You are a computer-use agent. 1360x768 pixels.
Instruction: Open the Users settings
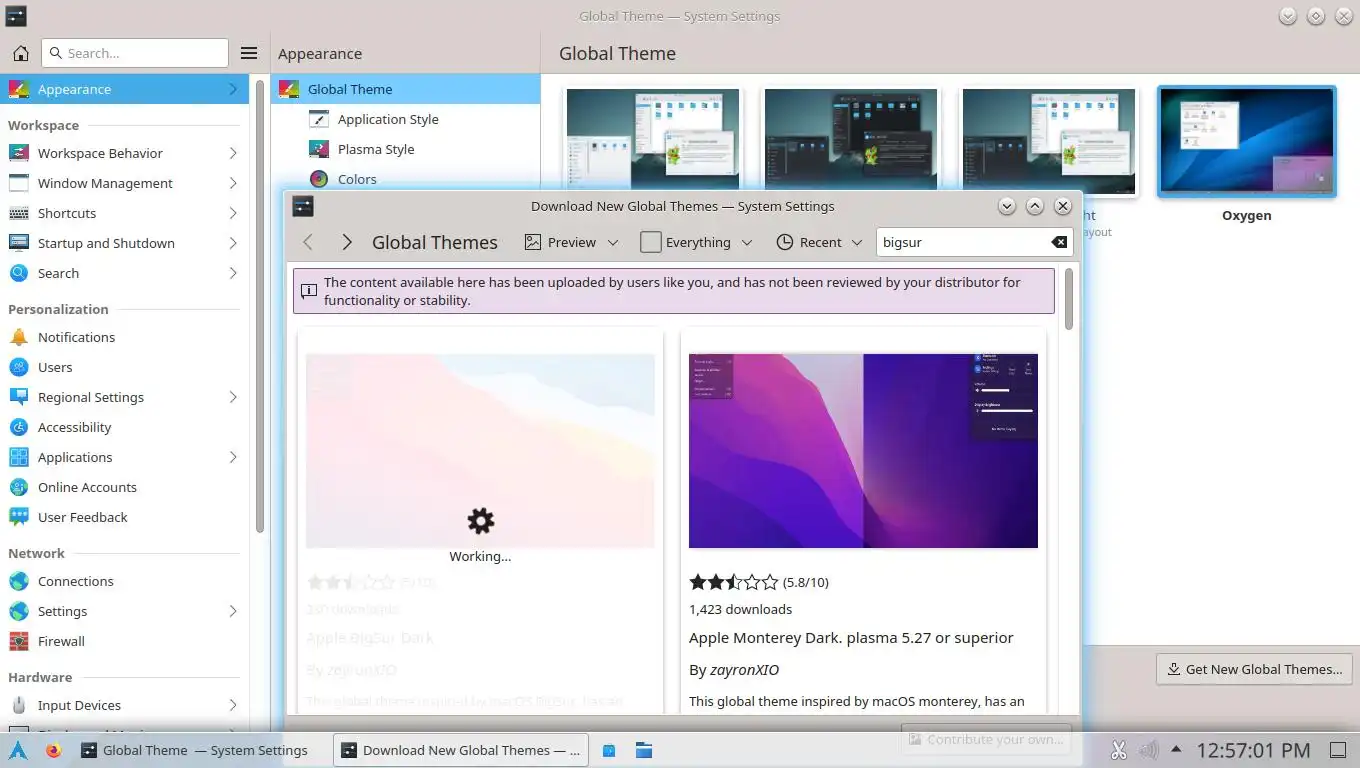coord(124,367)
